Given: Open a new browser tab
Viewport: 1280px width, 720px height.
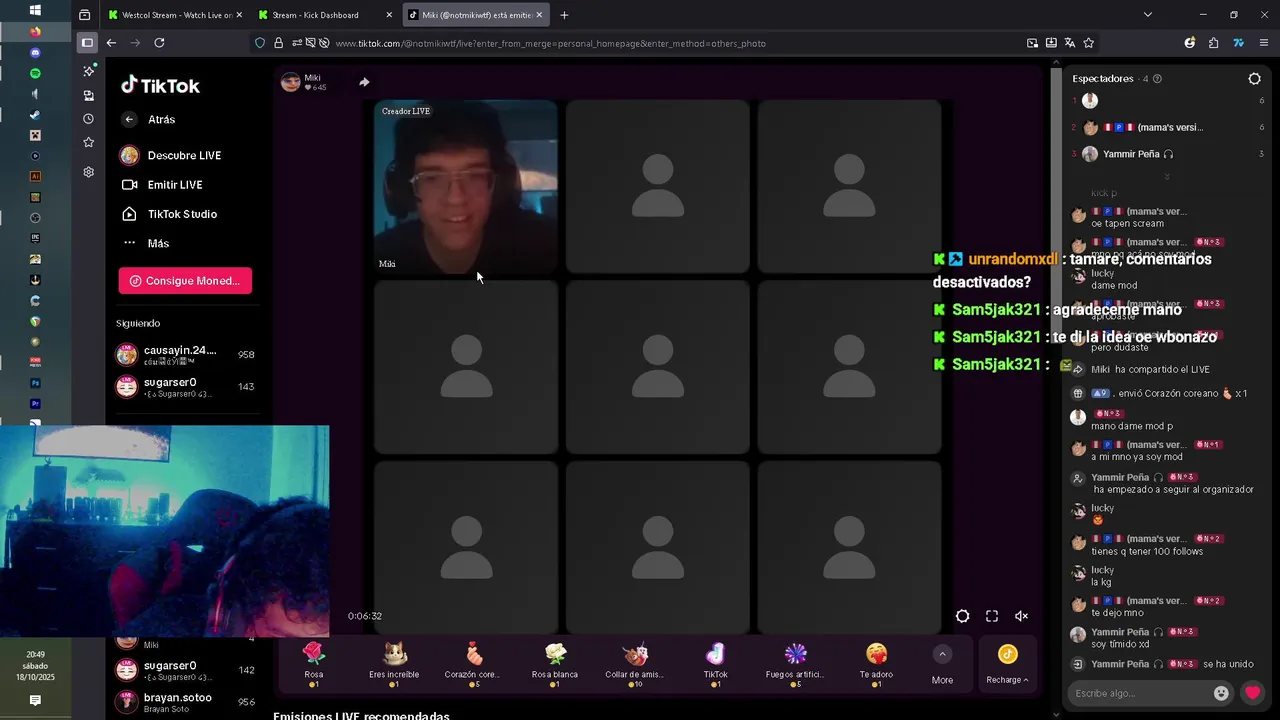Looking at the screenshot, I should click(x=564, y=15).
